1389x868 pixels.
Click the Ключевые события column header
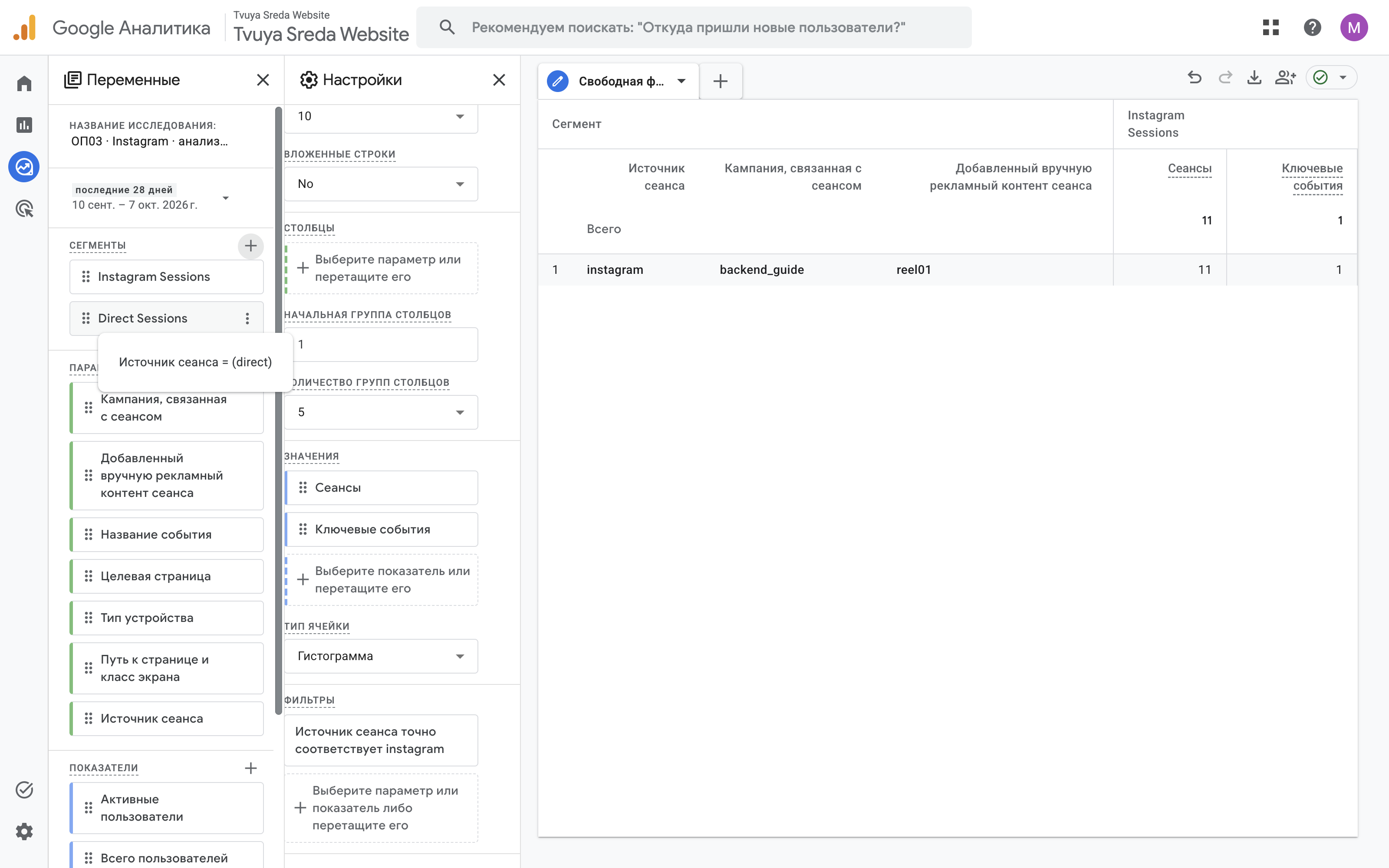(1312, 177)
